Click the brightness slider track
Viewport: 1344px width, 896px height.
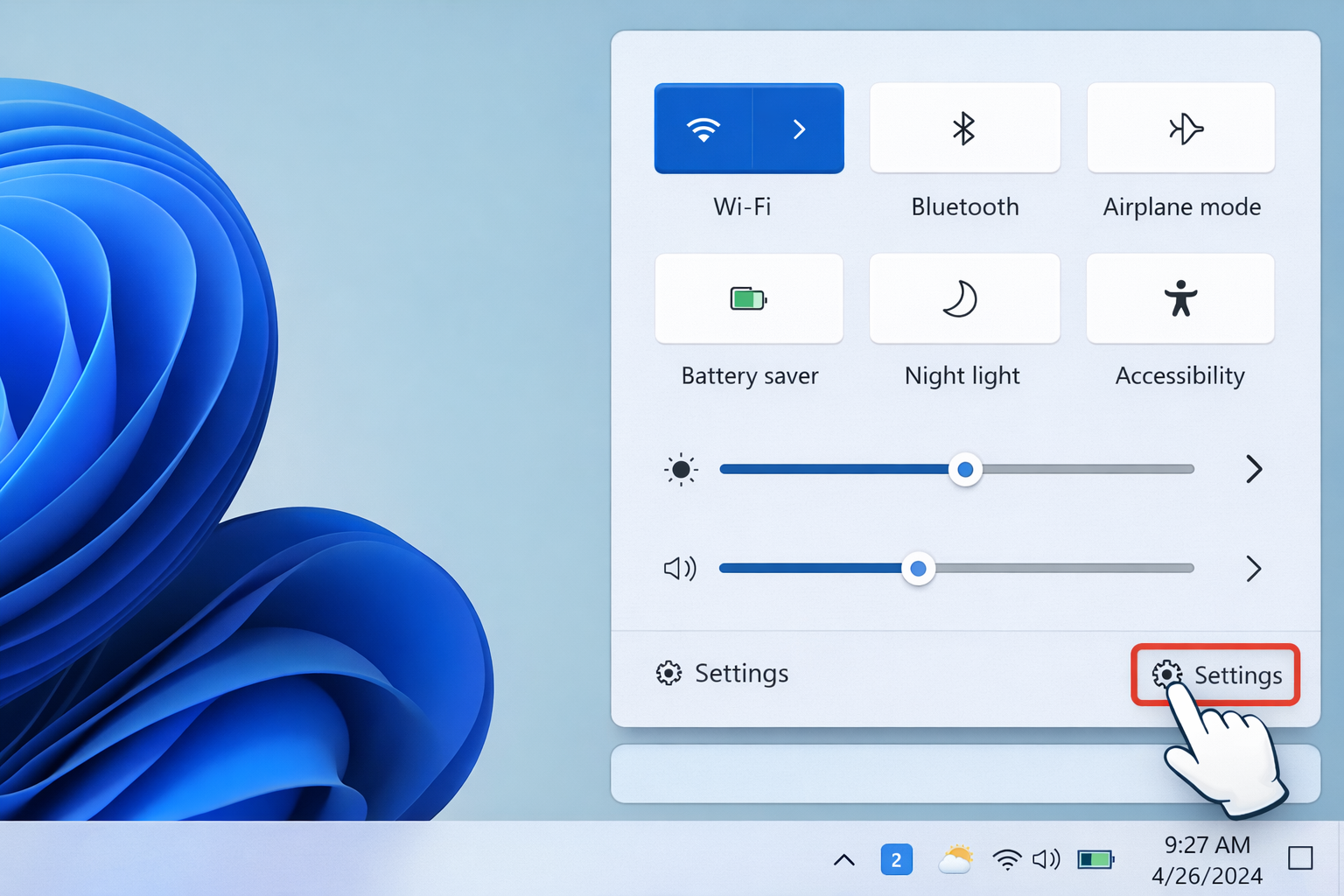(1085, 470)
